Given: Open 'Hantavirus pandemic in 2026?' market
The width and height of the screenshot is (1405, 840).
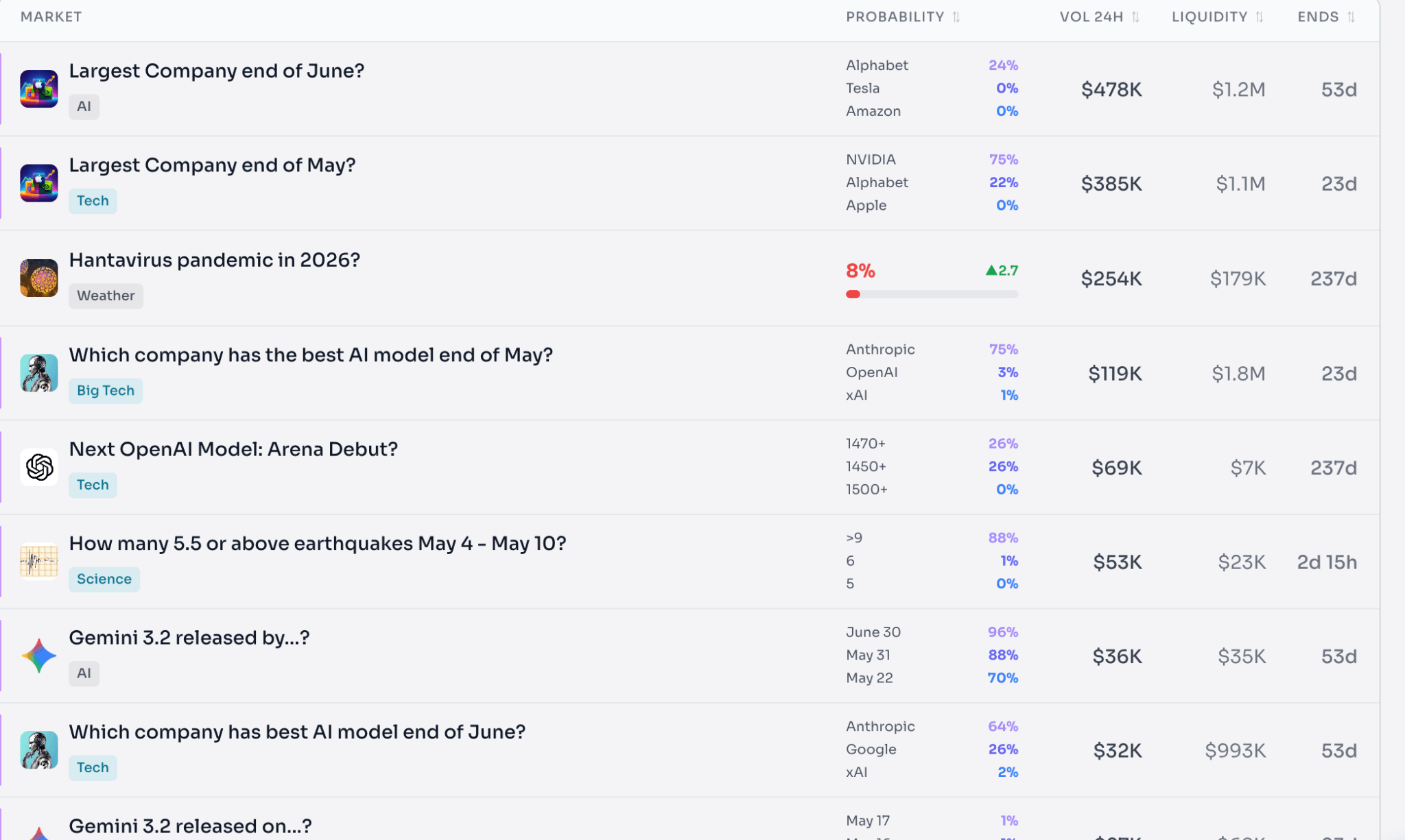Looking at the screenshot, I should pos(214,260).
